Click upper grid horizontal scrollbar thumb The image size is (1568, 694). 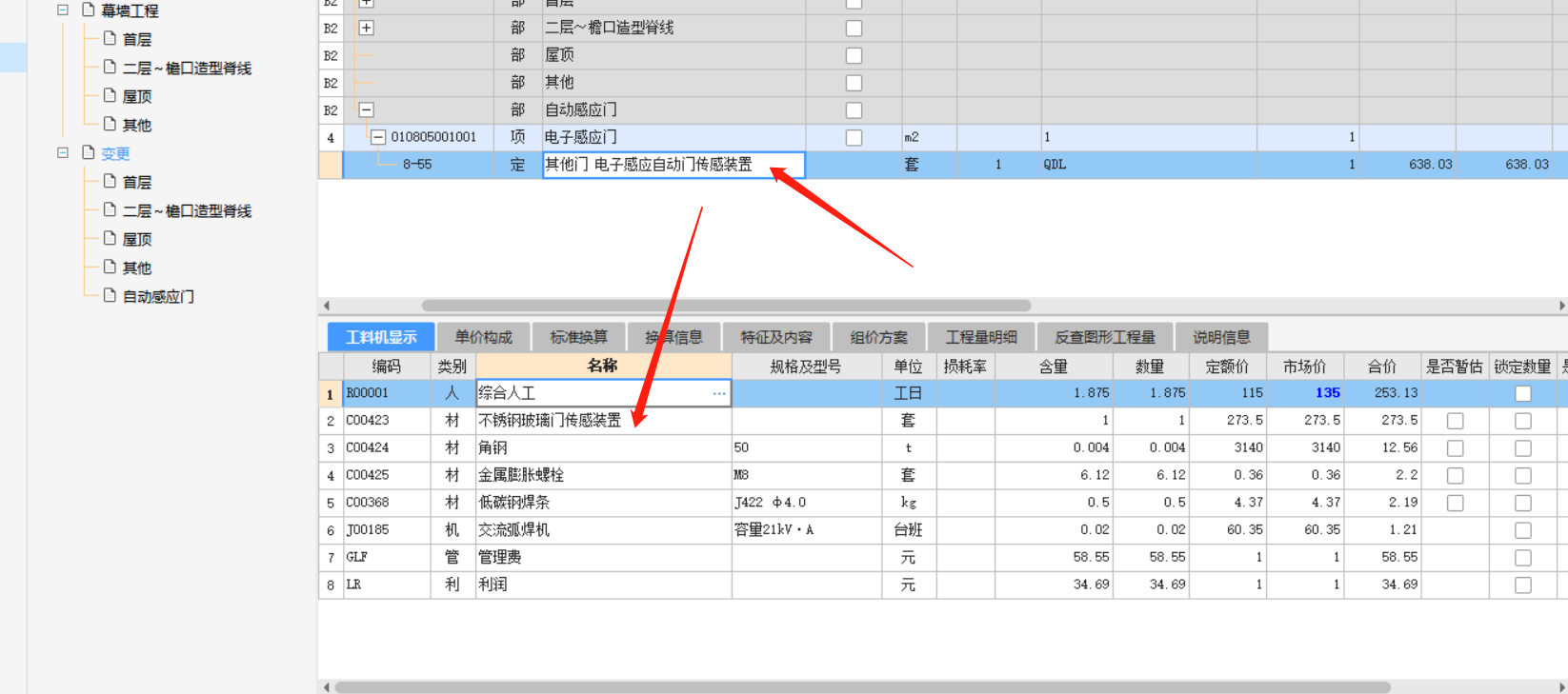[x=726, y=306]
